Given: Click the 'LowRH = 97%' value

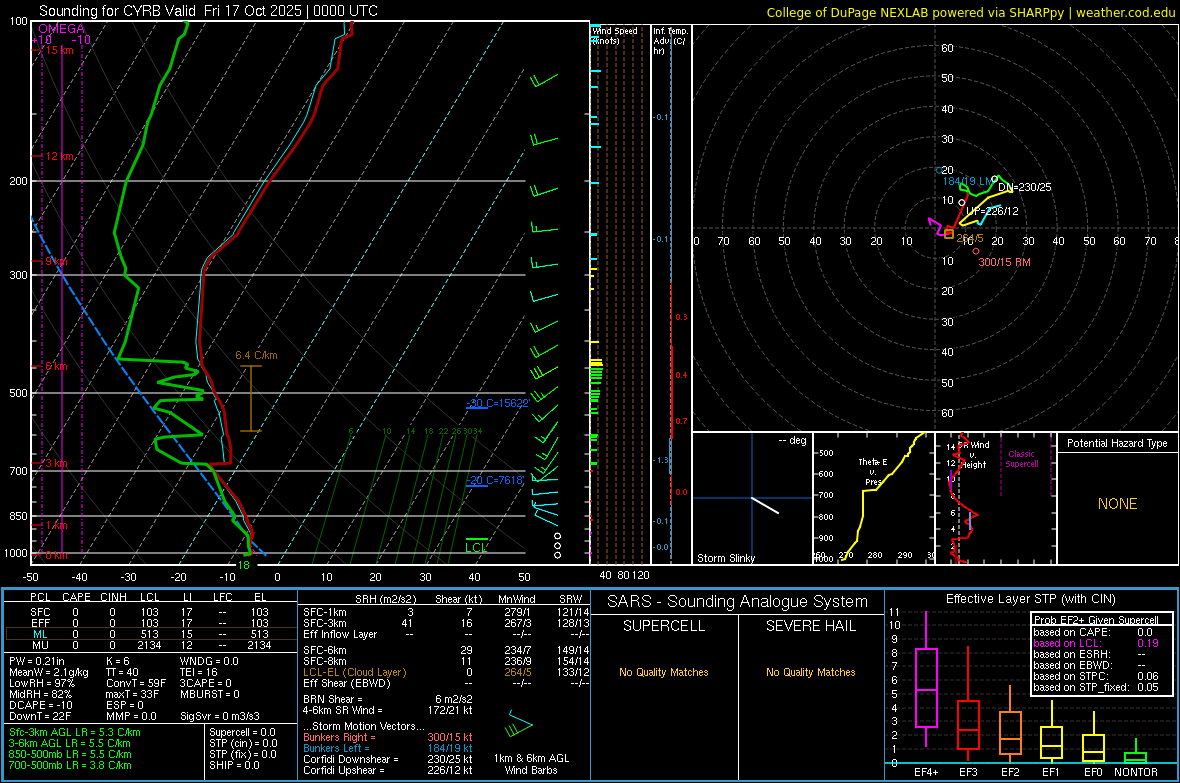Looking at the screenshot, I should pyautogui.click(x=40, y=683).
